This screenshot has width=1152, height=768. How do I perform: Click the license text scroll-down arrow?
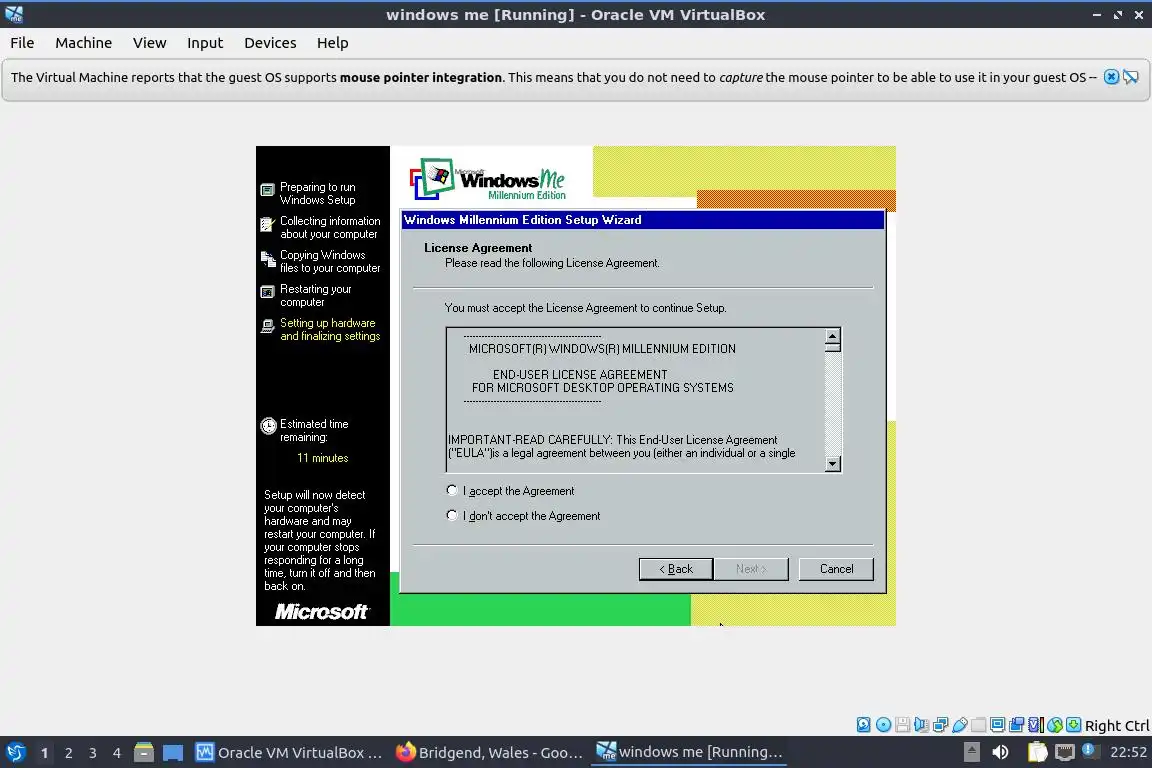coord(832,463)
